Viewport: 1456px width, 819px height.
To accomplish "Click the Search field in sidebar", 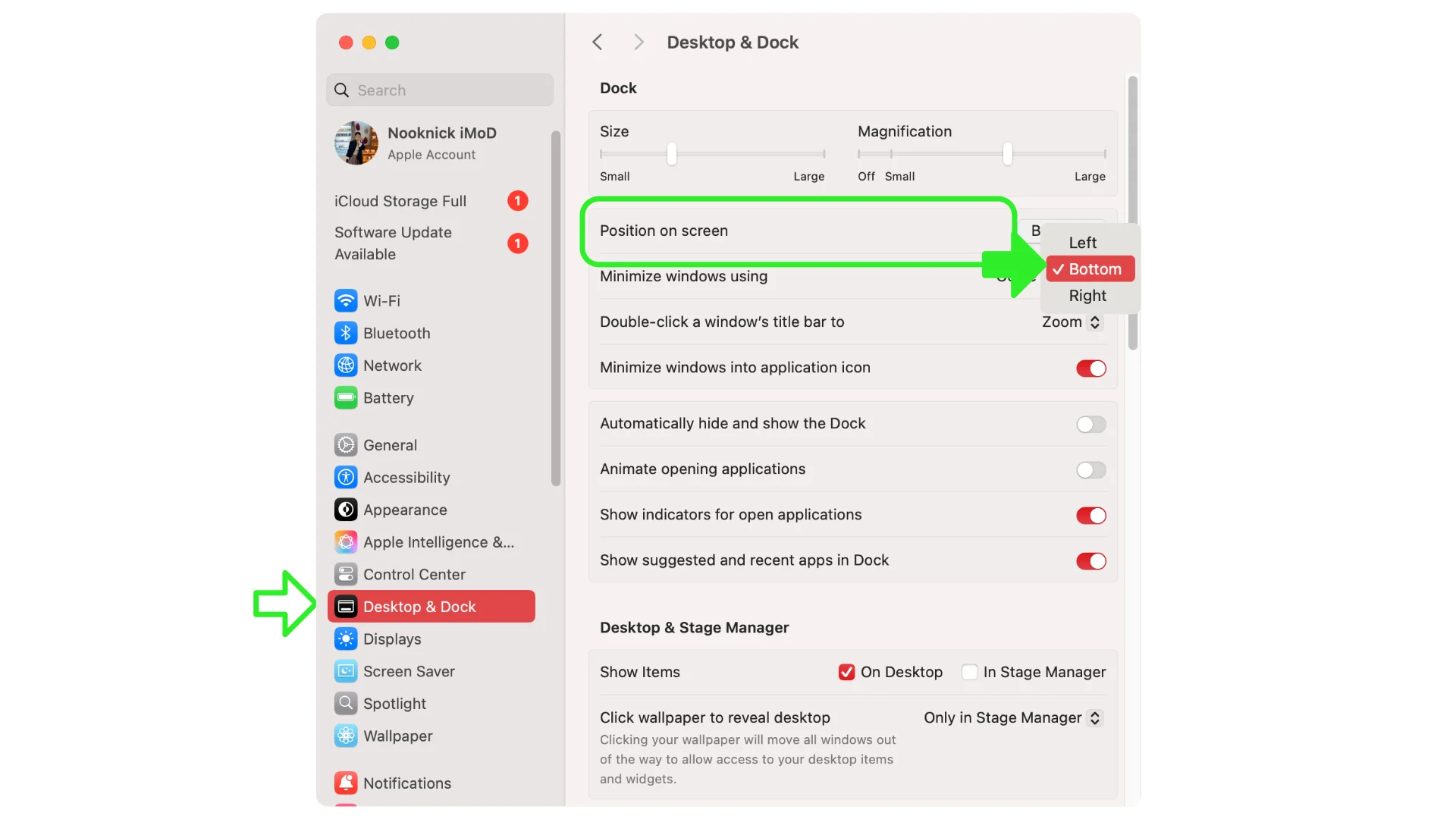I will click(440, 90).
